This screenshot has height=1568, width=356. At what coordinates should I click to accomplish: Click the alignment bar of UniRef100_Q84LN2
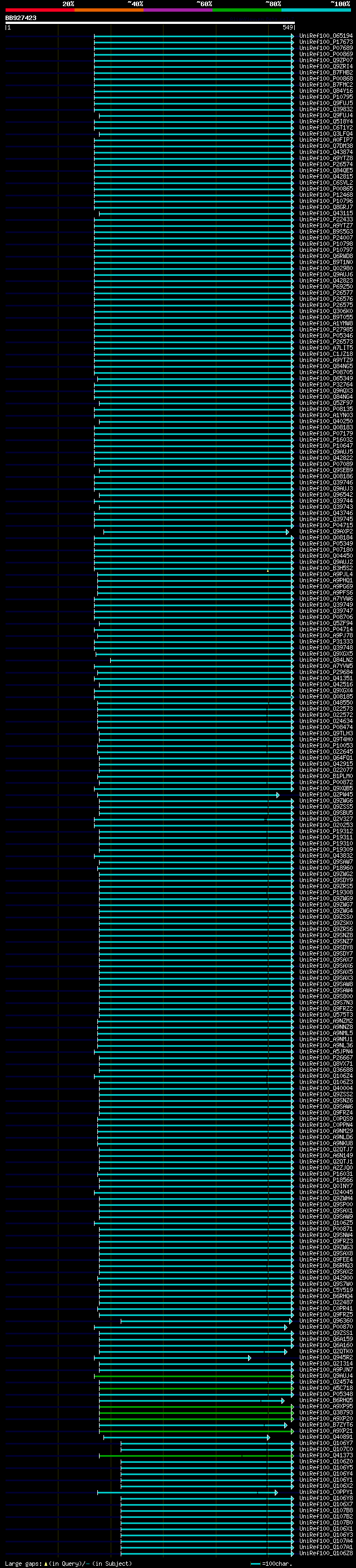[202, 660]
